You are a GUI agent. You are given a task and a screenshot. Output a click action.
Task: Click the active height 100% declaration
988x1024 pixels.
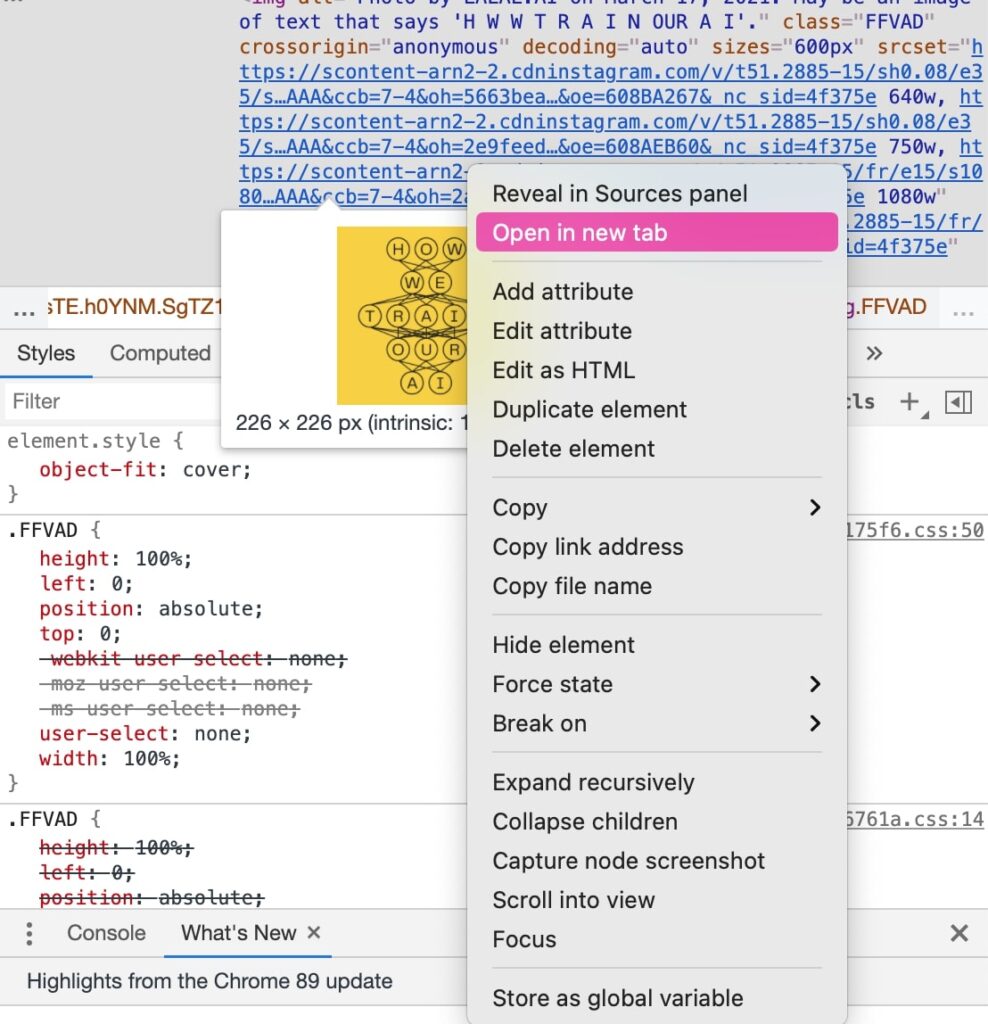click(116, 558)
